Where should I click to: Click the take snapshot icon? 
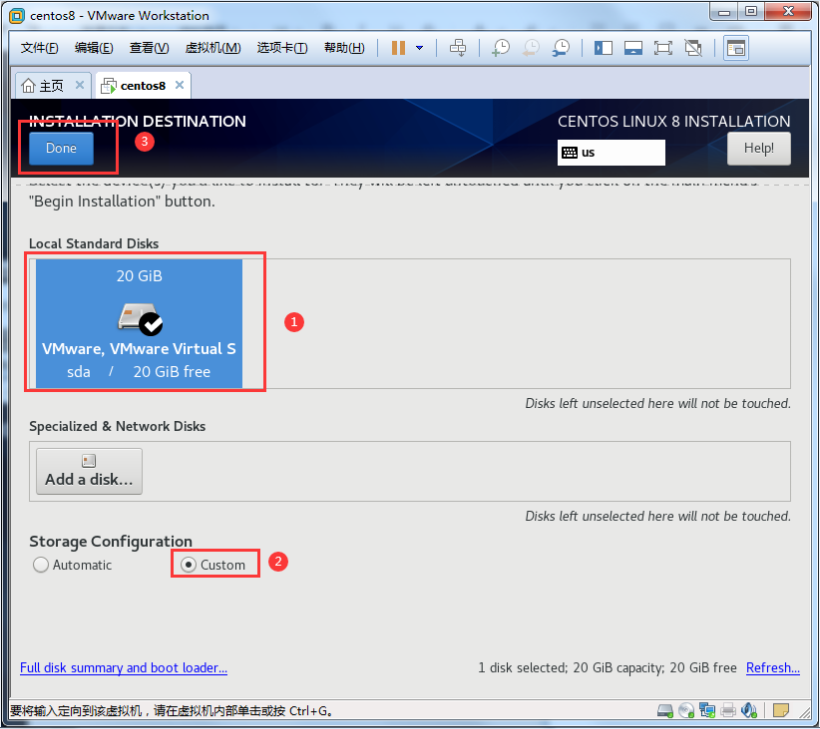501,48
